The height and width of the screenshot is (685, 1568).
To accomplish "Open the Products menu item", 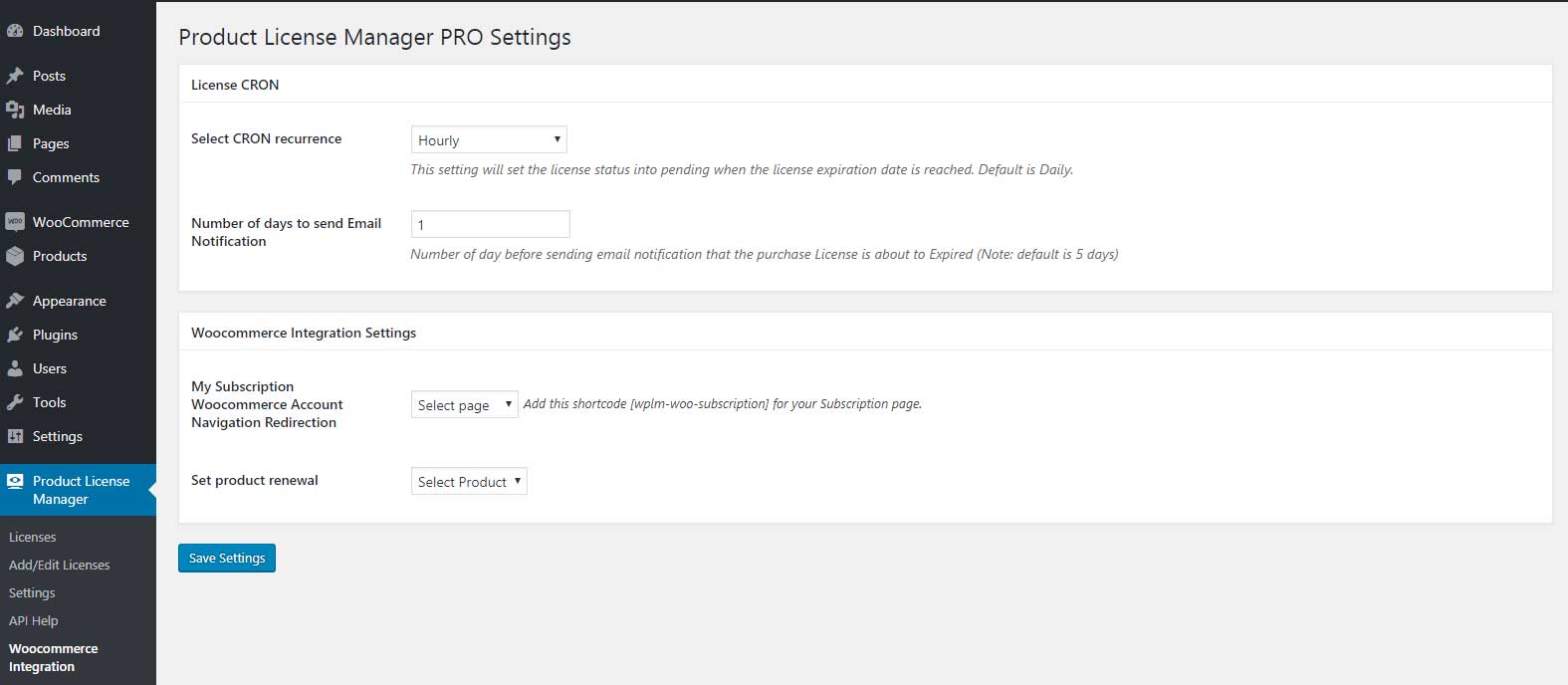I will coord(60,256).
